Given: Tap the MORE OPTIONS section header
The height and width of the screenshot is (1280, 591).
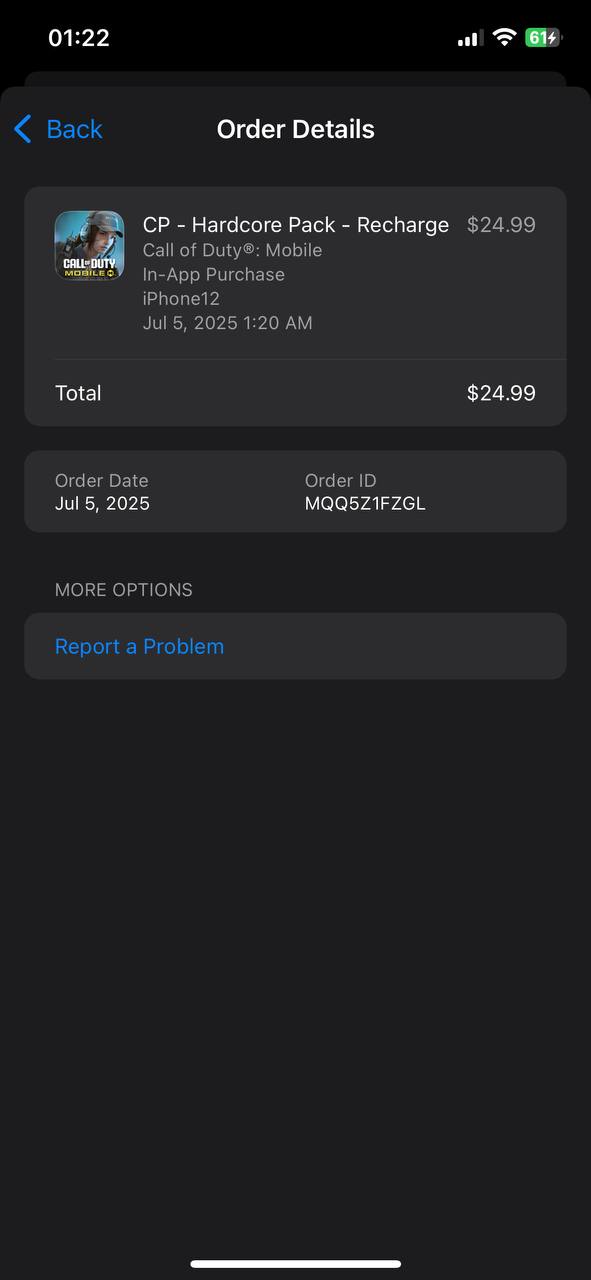Looking at the screenshot, I should click(124, 589).
